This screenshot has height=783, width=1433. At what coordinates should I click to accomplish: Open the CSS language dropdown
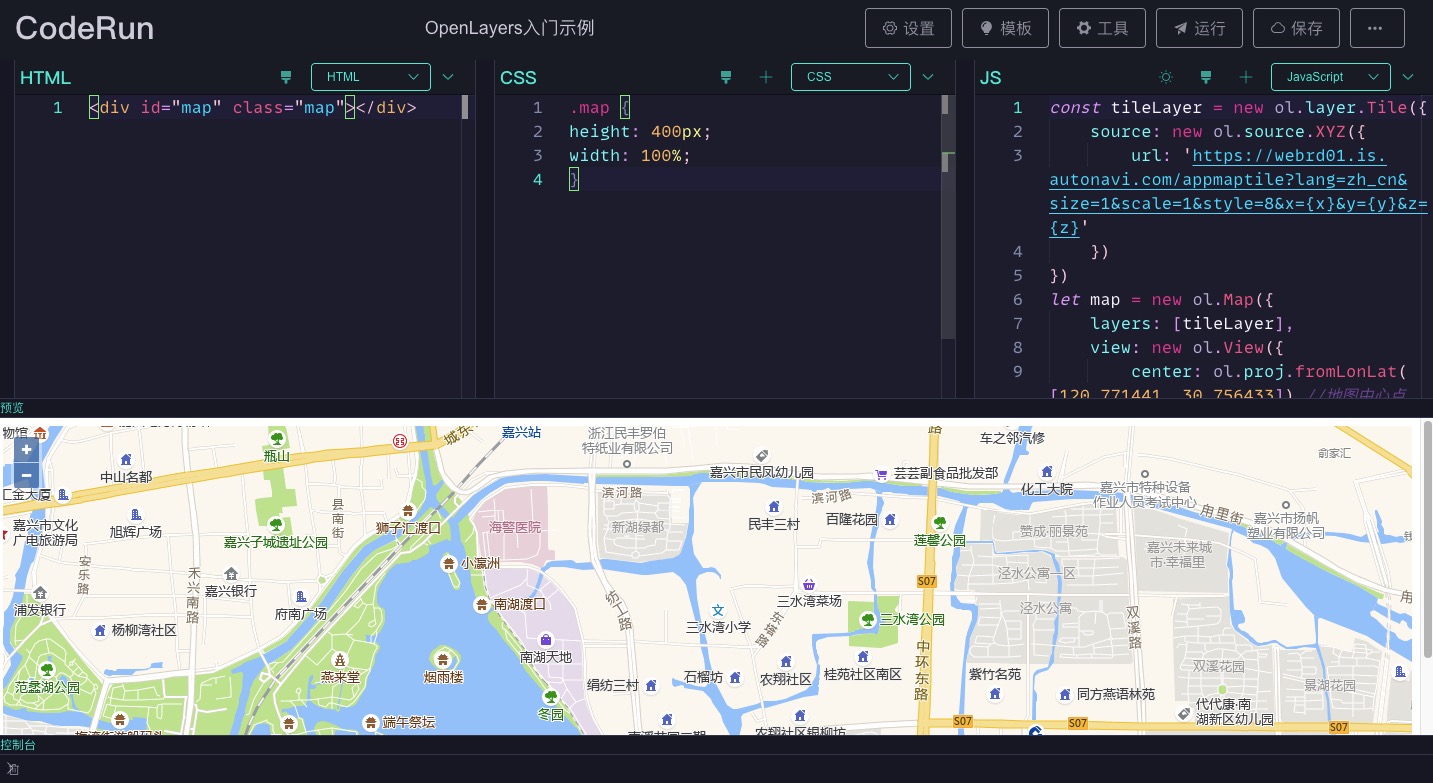851,77
